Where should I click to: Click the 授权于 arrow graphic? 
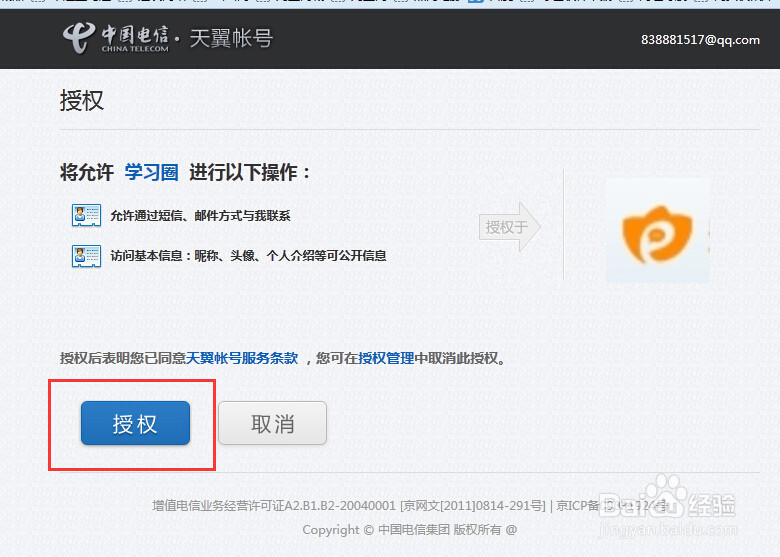click(x=510, y=227)
